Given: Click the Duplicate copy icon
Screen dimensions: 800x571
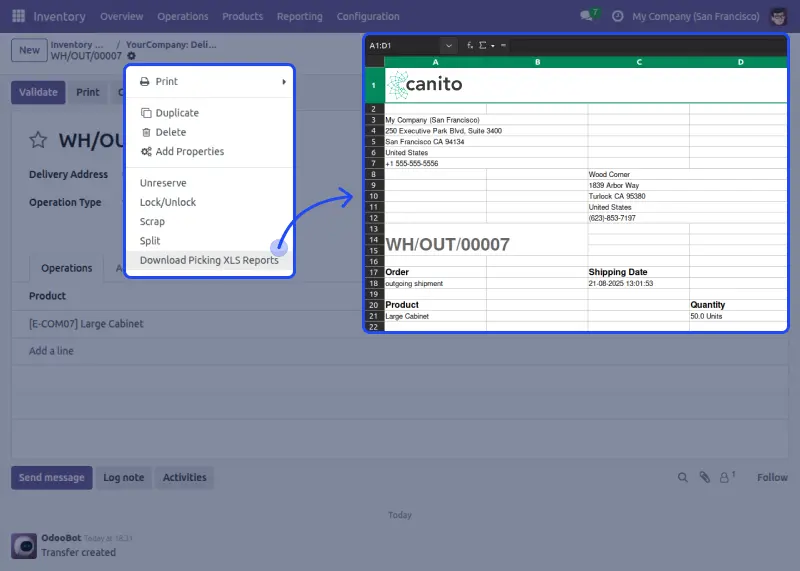Looking at the screenshot, I should (146, 113).
